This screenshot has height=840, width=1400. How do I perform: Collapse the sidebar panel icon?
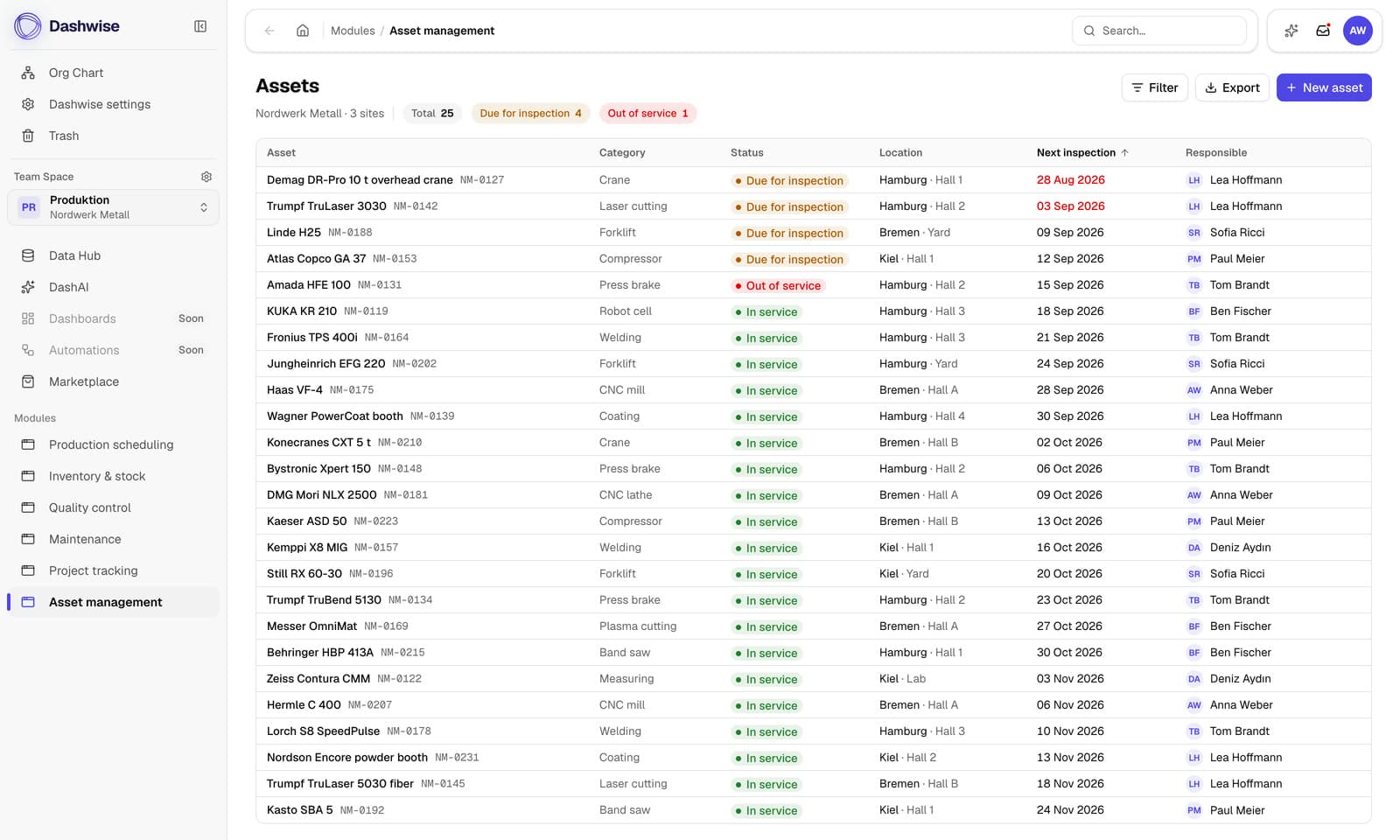pos(200,26)
